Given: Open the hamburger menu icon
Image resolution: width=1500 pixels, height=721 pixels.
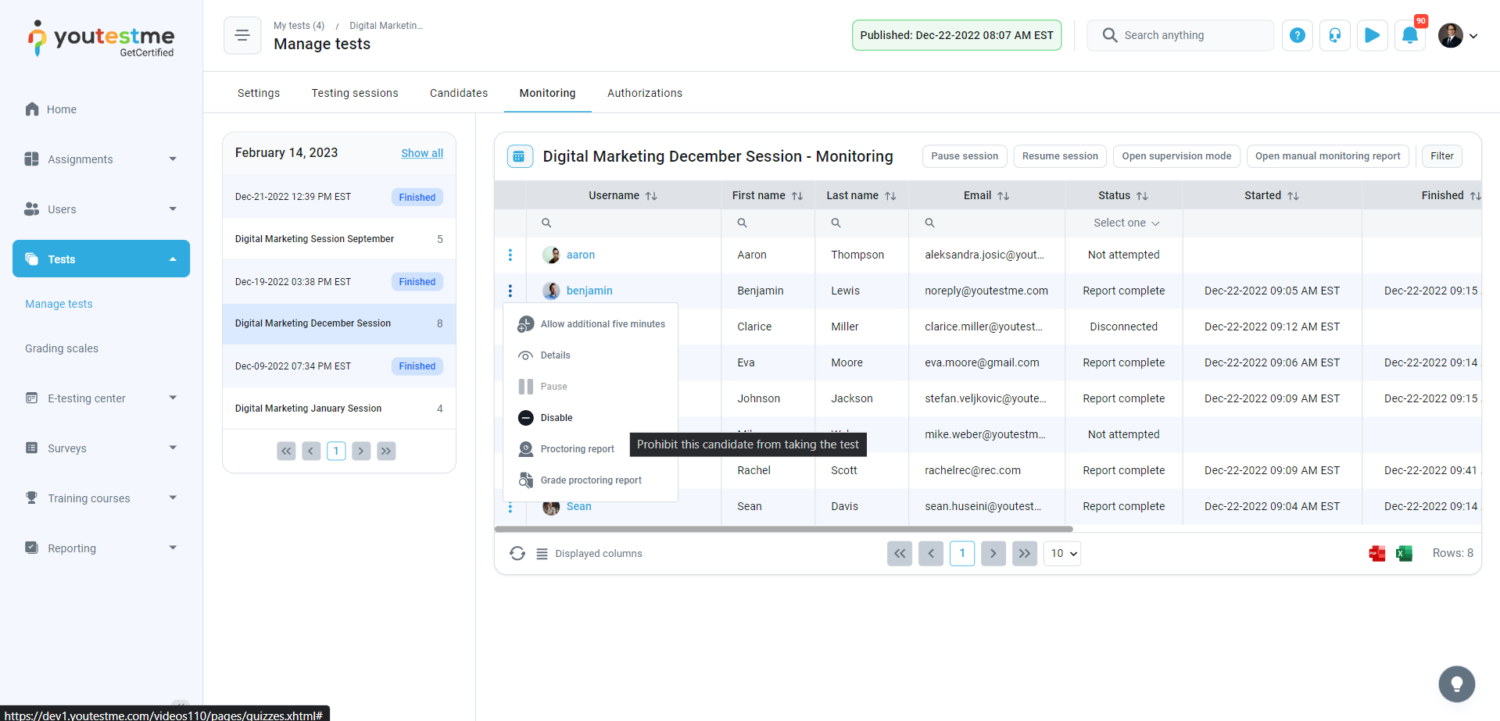Looking at the screenshot, I should [x=241, y=36].
